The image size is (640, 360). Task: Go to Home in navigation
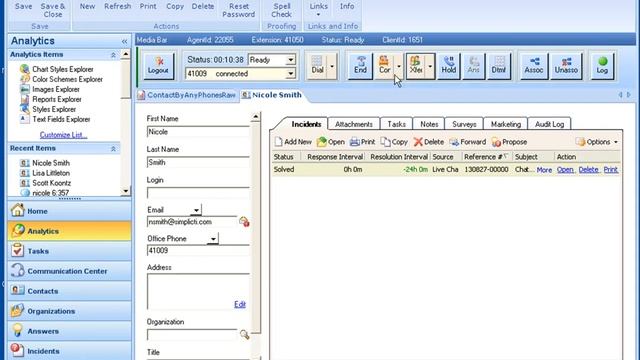click(69, 211)
